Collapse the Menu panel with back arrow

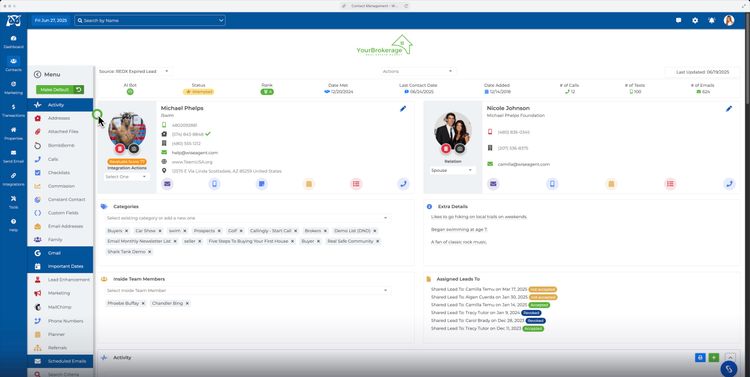[37, 75]
